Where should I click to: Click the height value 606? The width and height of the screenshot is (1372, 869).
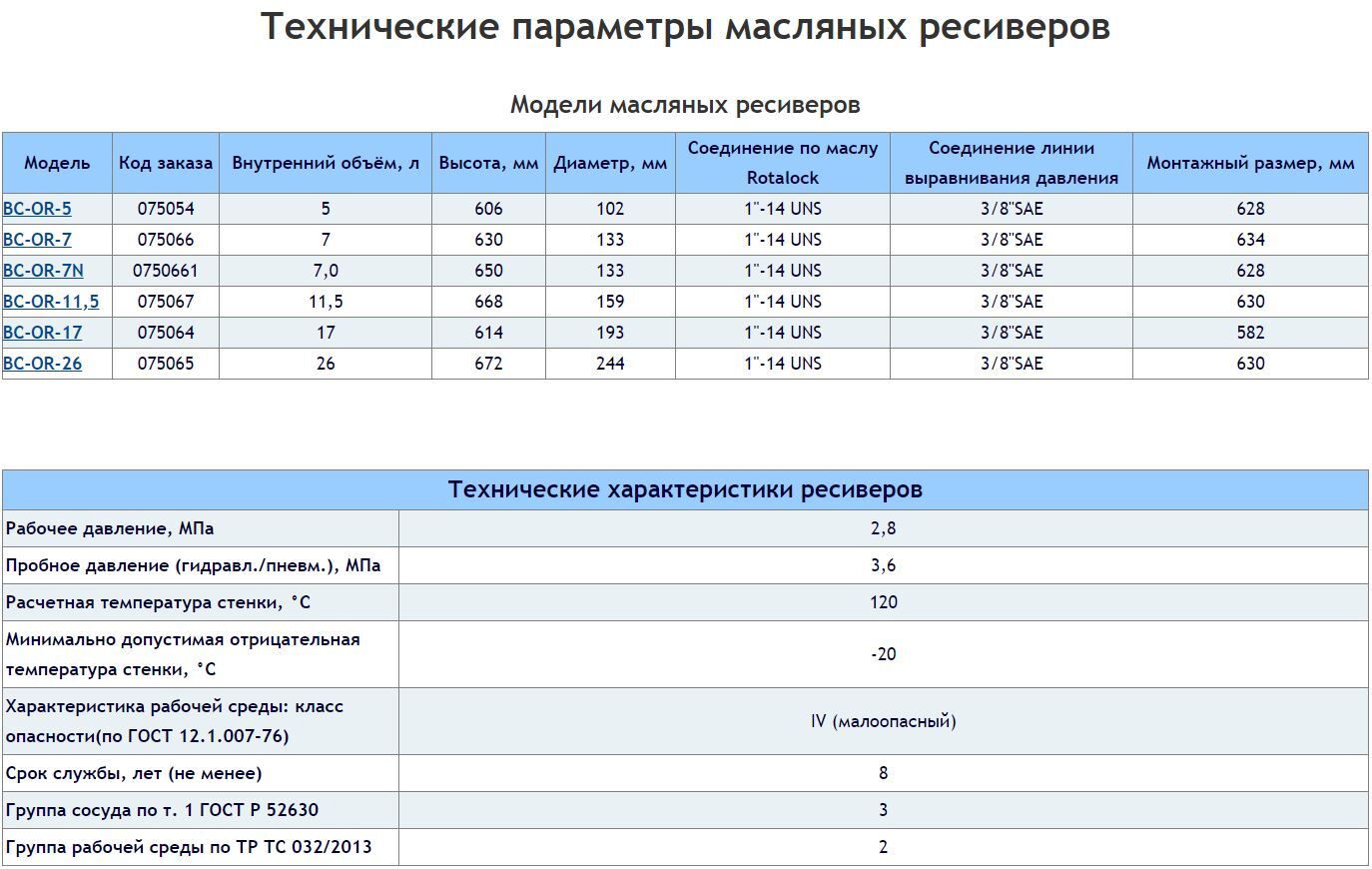pyautogui.click(x=488, y=209)
